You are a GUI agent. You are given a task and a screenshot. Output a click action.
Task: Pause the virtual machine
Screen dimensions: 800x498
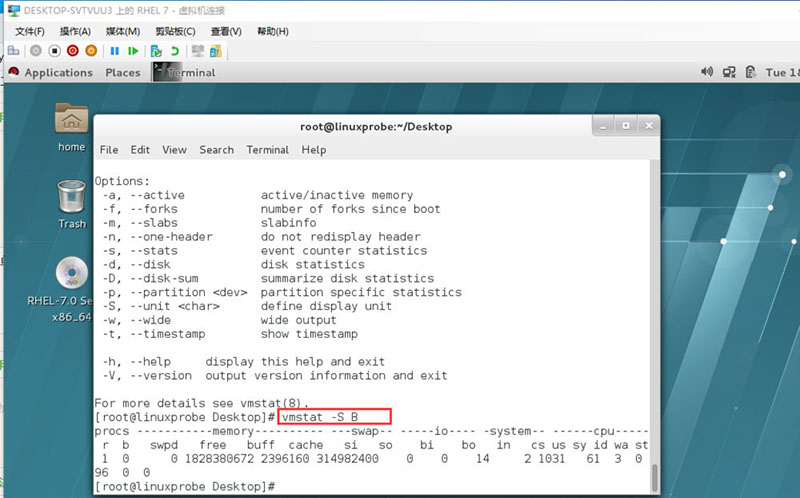pos(115,50)
